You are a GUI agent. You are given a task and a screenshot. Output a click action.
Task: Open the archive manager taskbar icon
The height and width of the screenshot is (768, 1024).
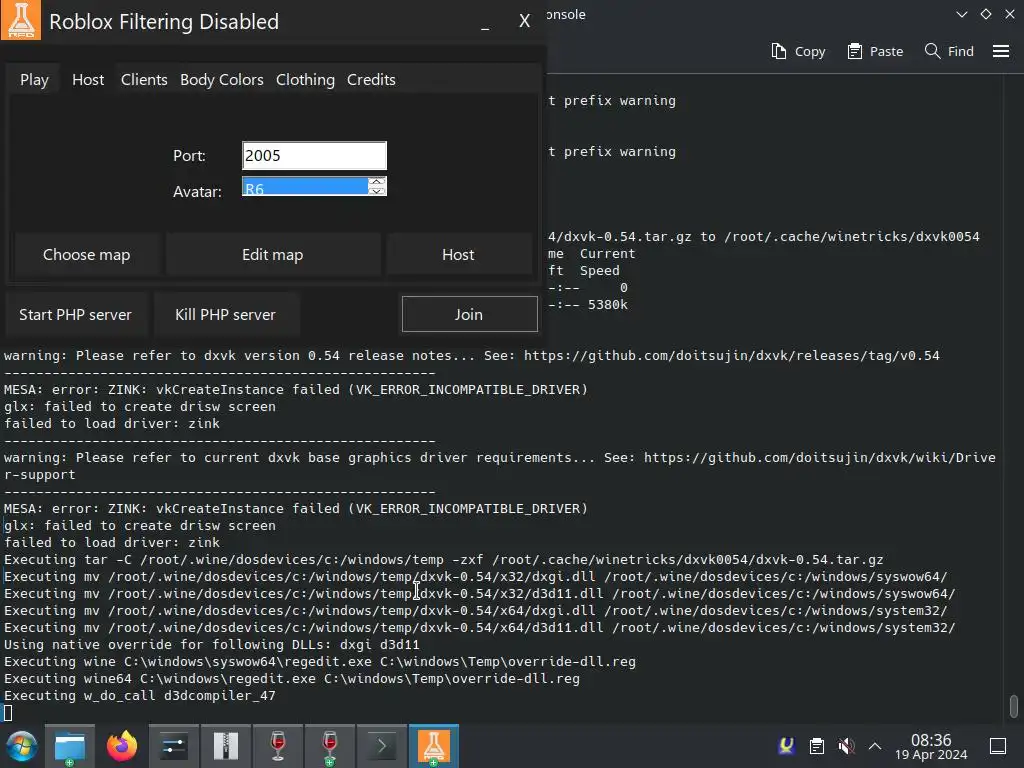[225, 746]
